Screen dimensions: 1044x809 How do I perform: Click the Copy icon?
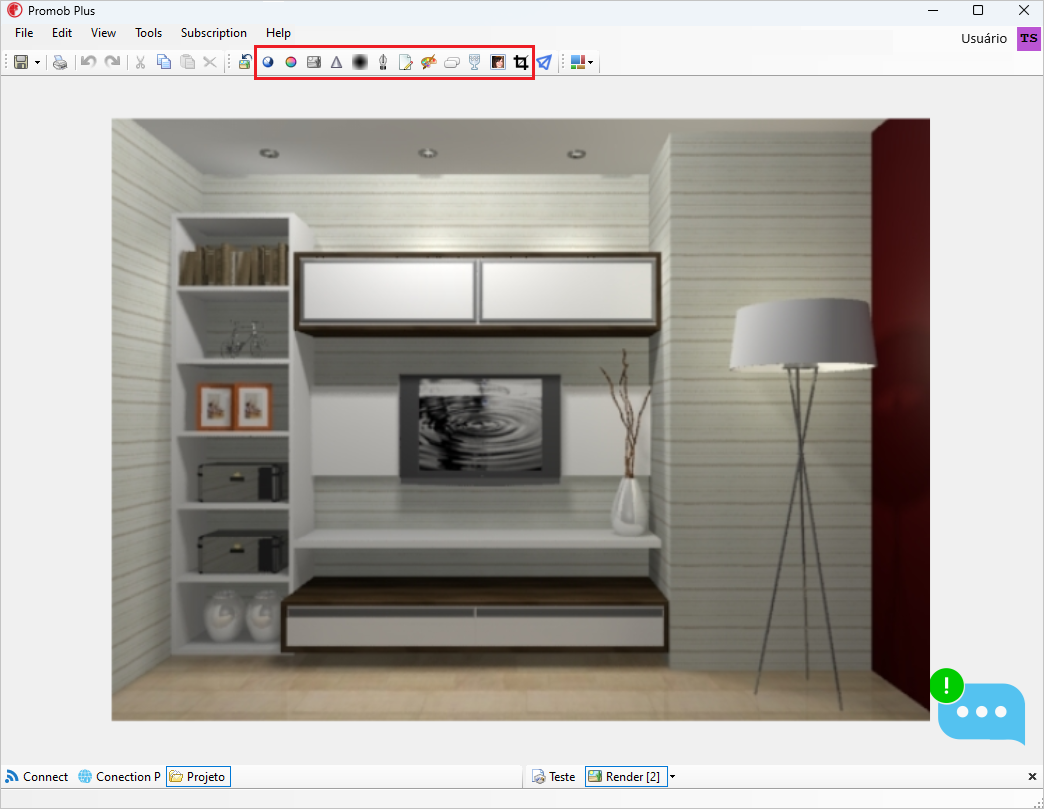click(x=164, y=62)
